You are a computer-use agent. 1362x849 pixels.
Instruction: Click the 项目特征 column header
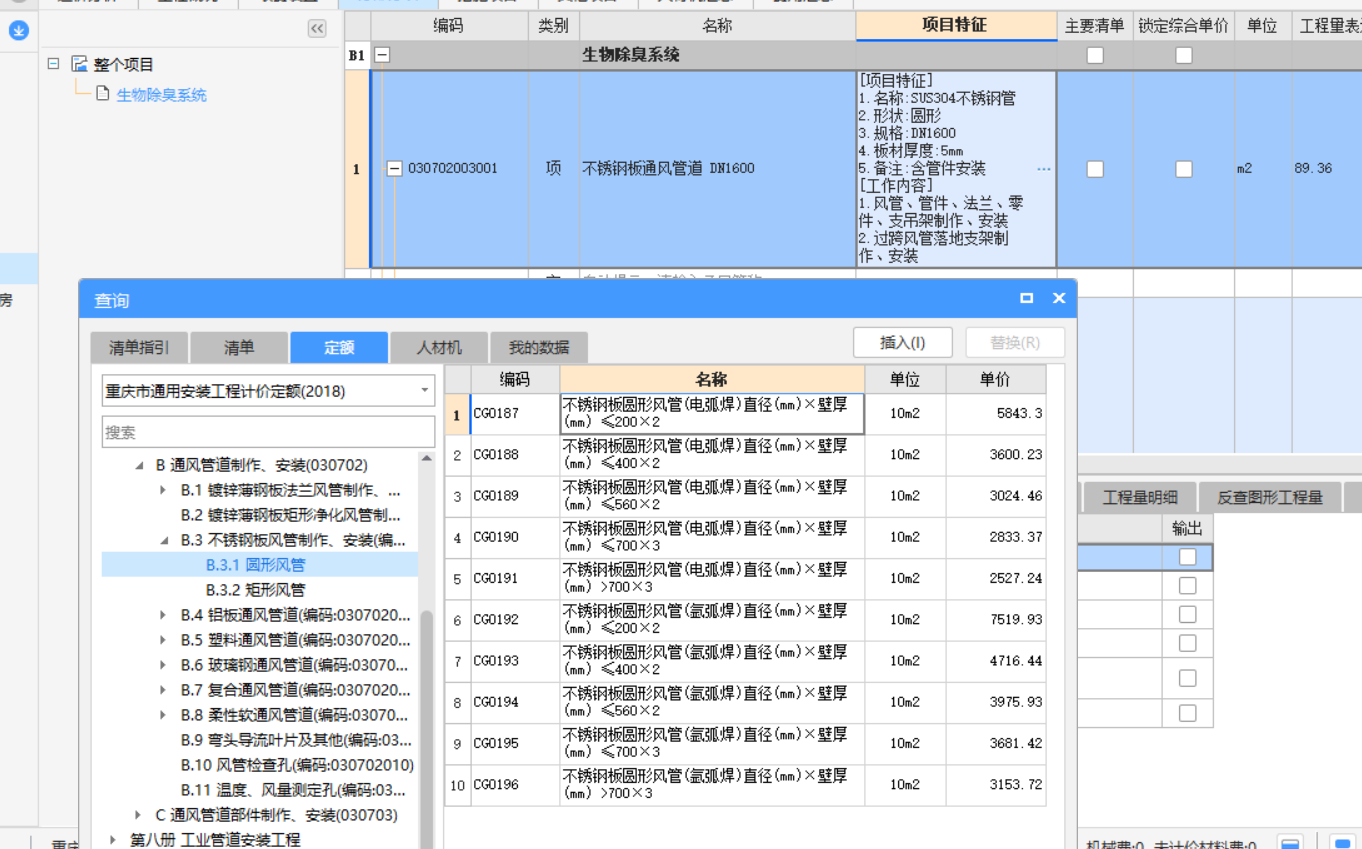point(956,25)
